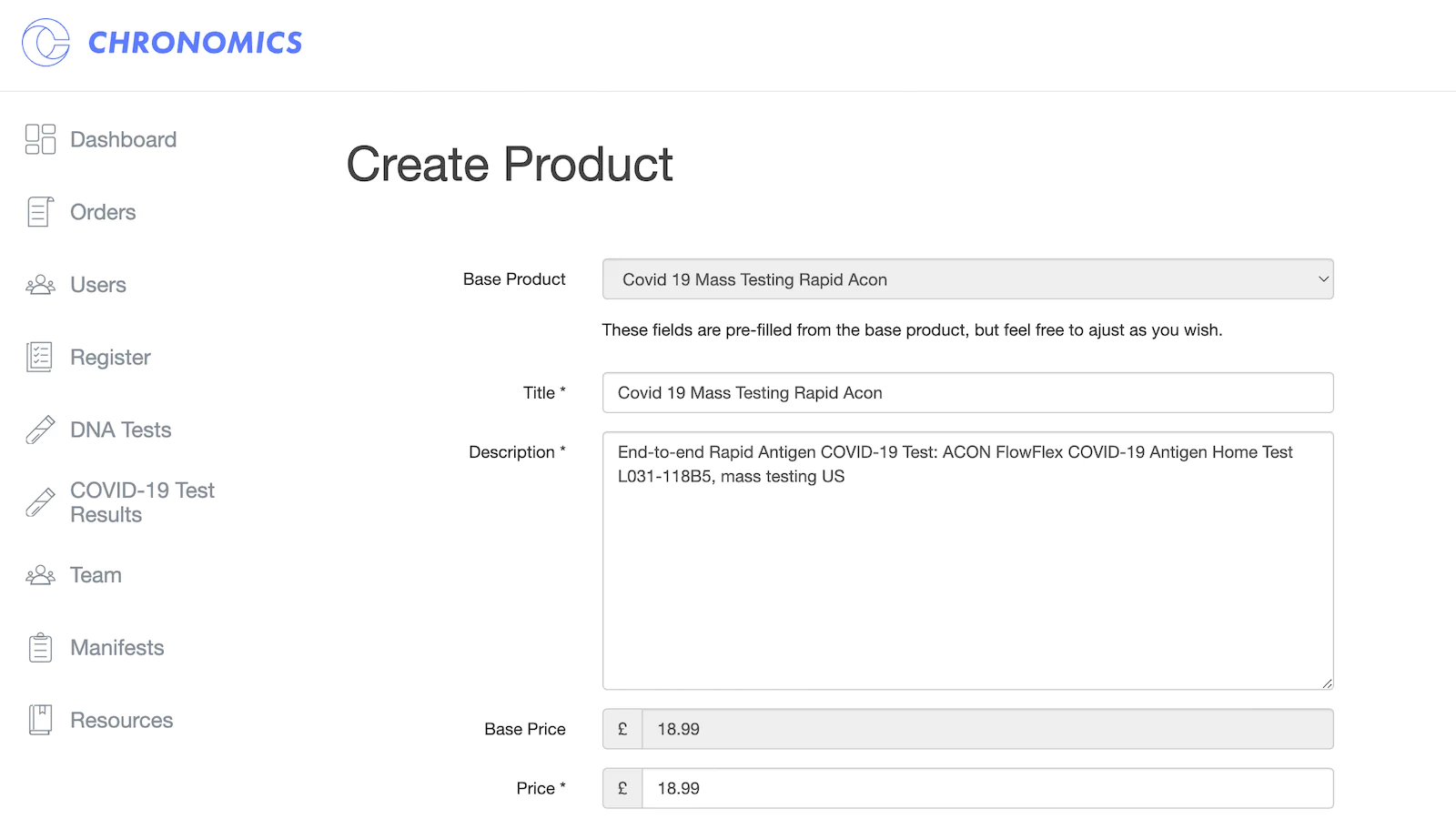Image resolution: width=1456 pixels, height=819 pixels.
Task: Click the Manifests clipboard icon
Action: coord(40,648)
